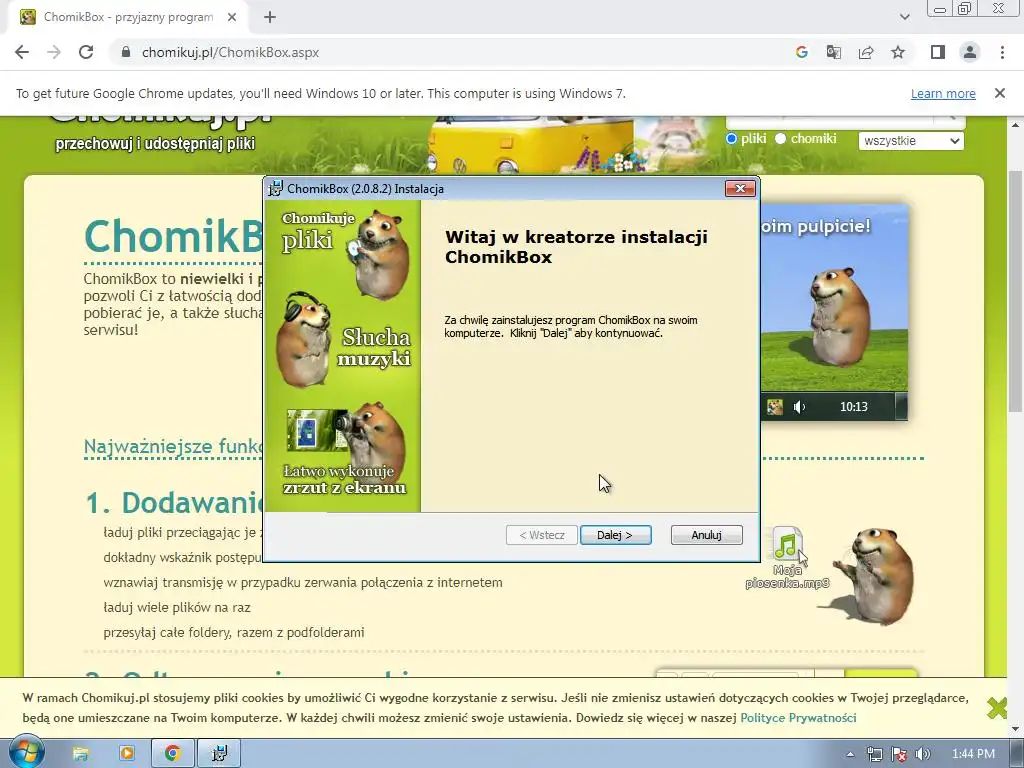Screen dimensions: 1024x768
Task: Select the ChomikBox - przyjazny program tab
Action: [128, 18]
